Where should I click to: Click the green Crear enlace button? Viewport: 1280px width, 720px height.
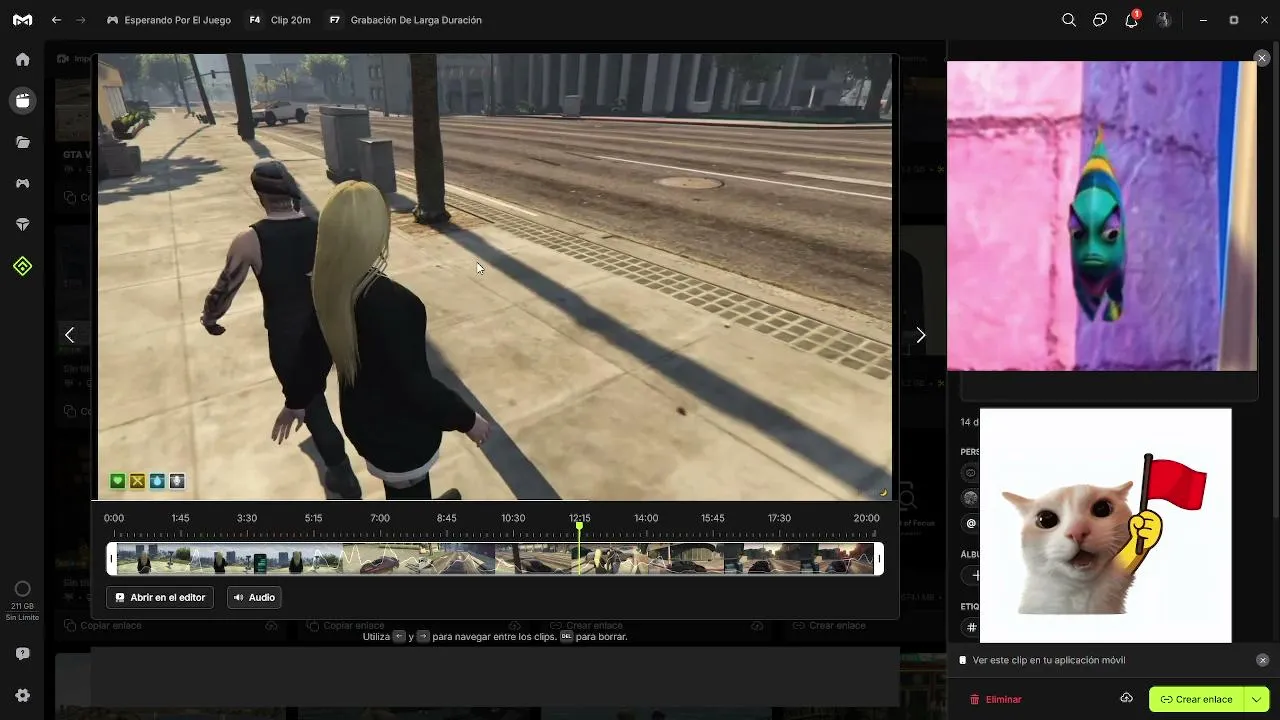[1196, 699]
